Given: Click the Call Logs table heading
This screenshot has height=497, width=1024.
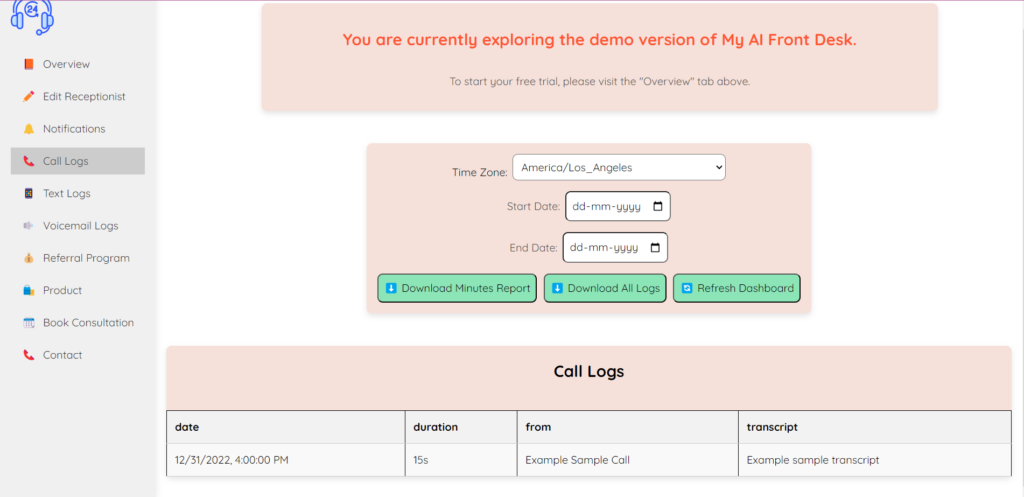Looking at the screenshot, I should 589,372.
